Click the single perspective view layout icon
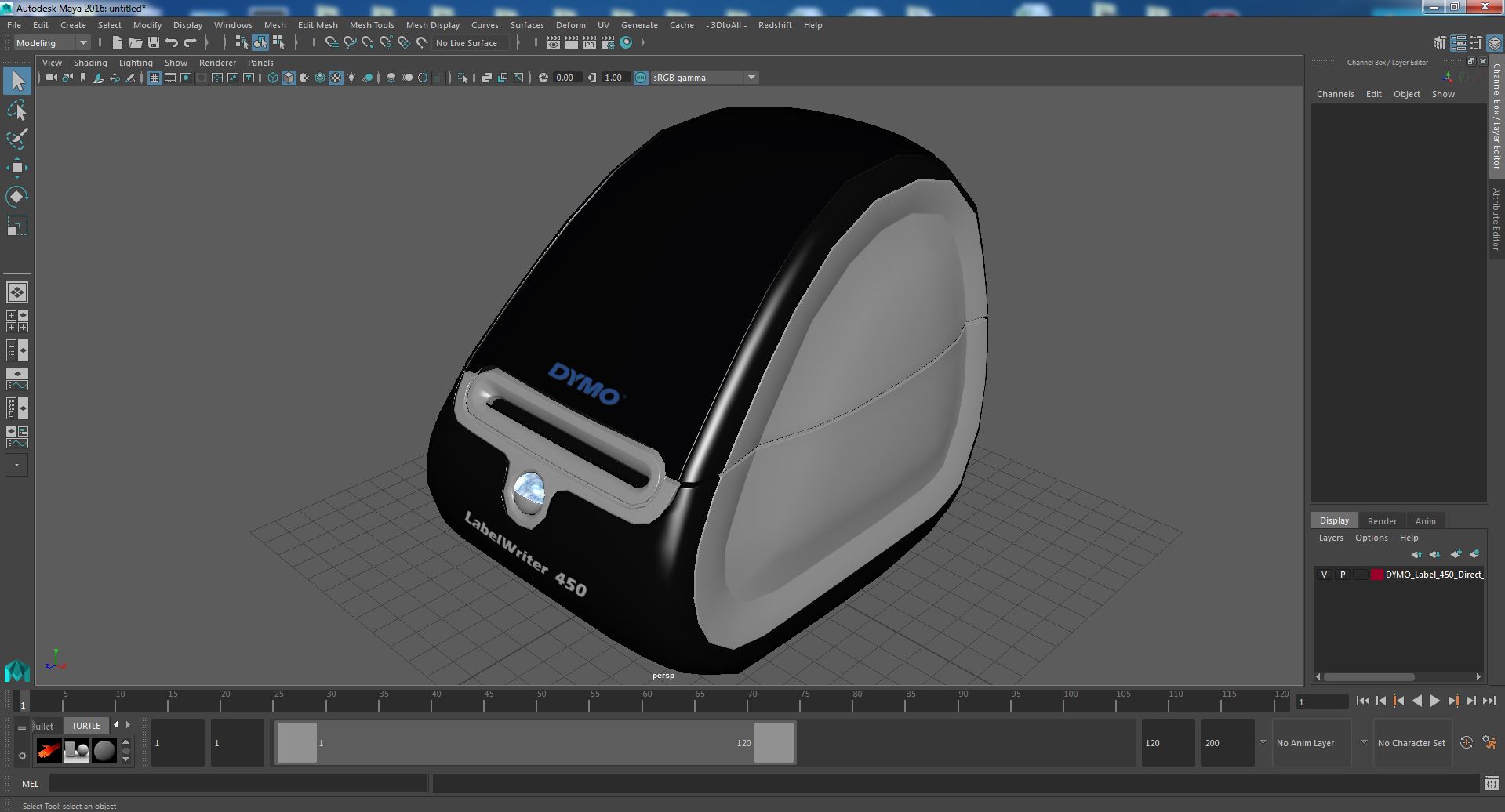 point(17,292)
